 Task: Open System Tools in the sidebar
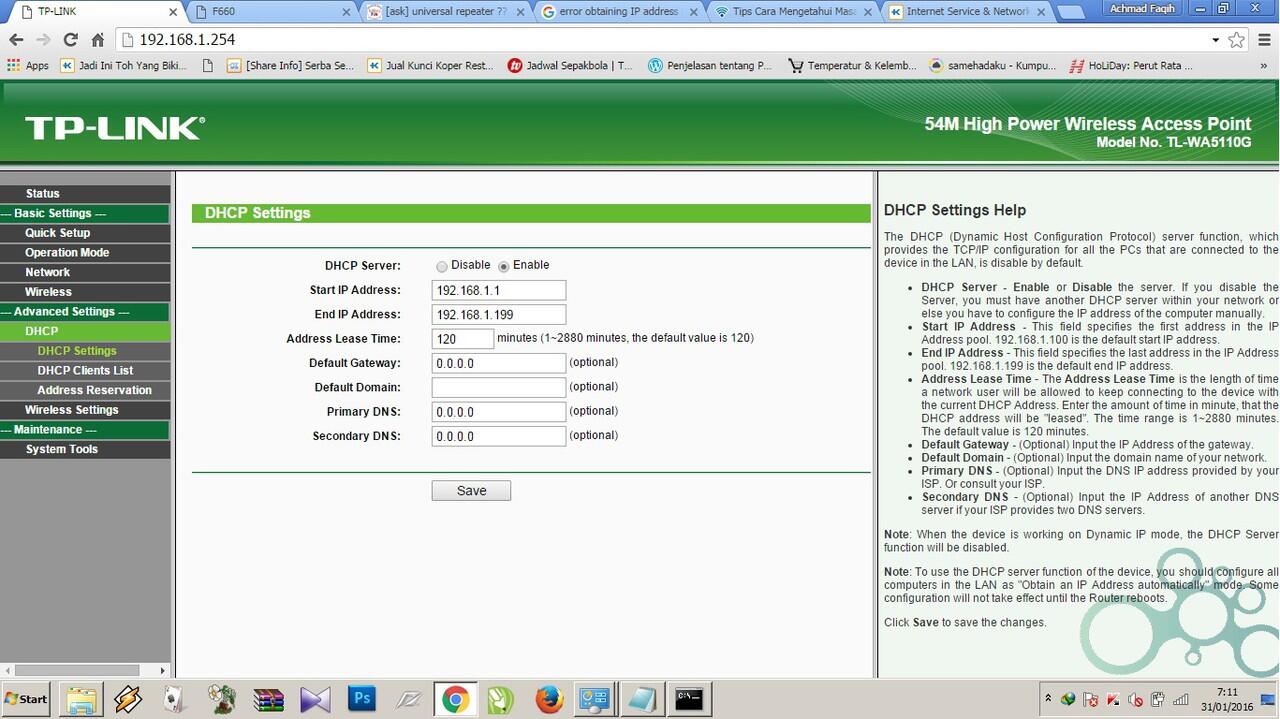(85, 450)
